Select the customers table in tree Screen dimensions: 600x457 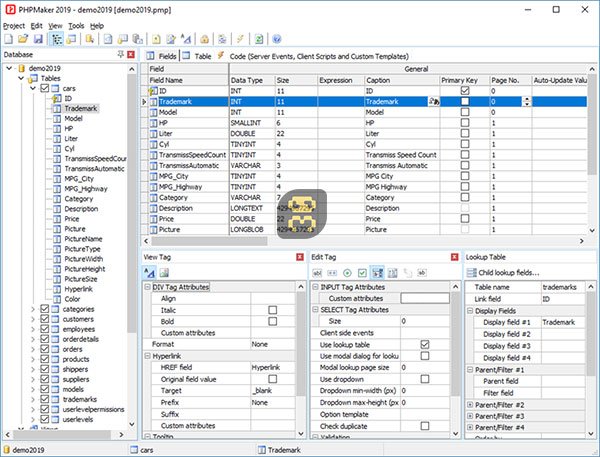click(78, 319)
